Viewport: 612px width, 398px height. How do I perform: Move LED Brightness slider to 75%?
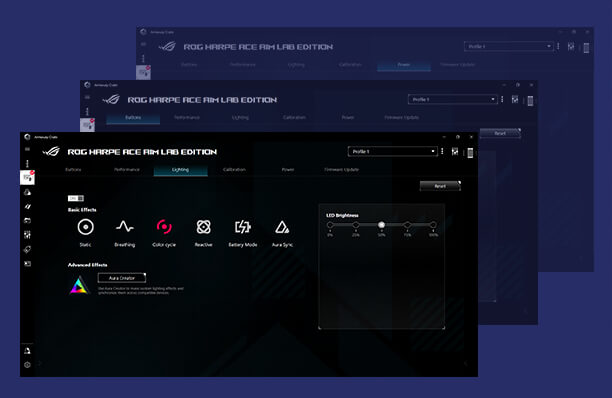407,225
